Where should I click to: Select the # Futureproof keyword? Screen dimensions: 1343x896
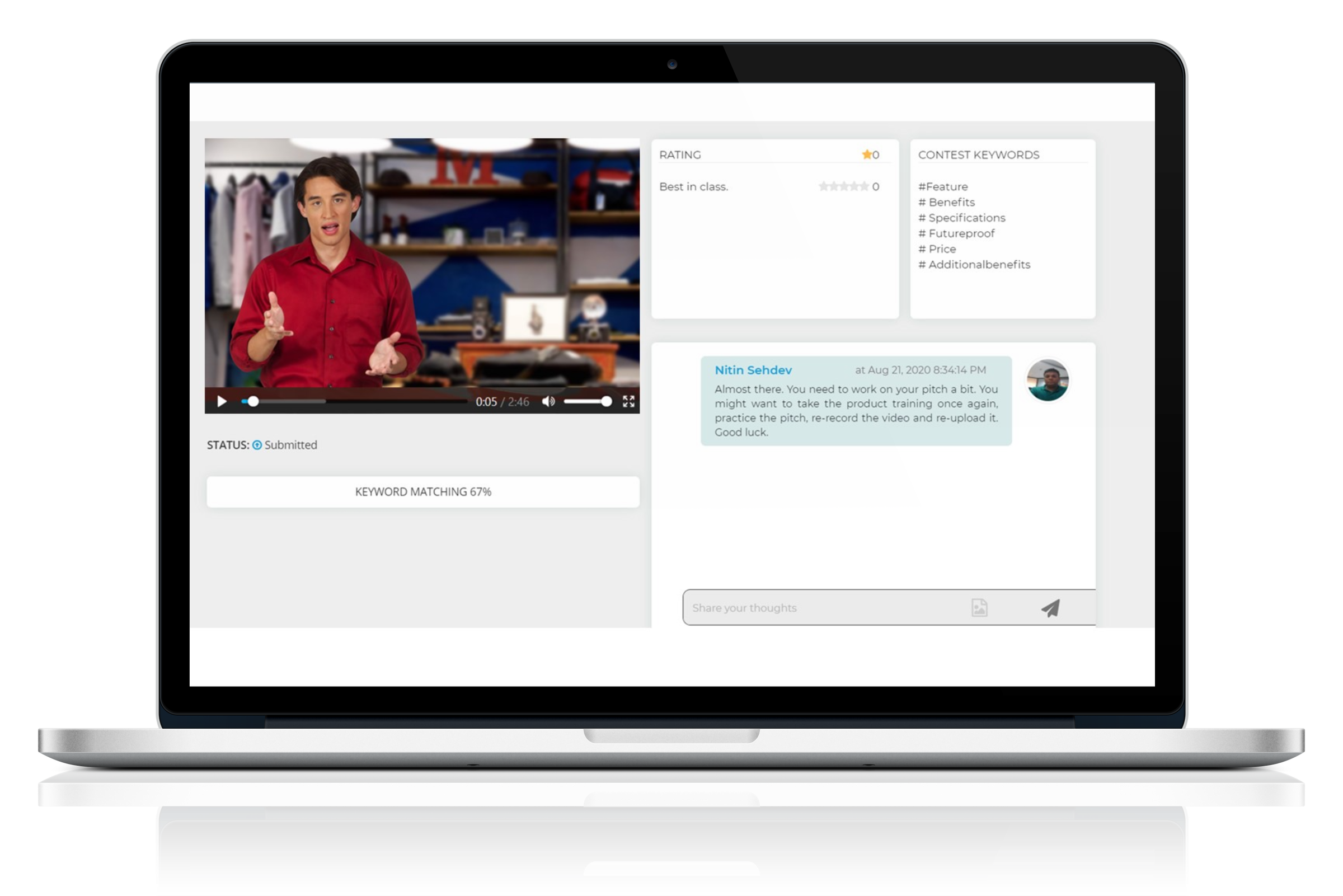click(x=956, y=233)
